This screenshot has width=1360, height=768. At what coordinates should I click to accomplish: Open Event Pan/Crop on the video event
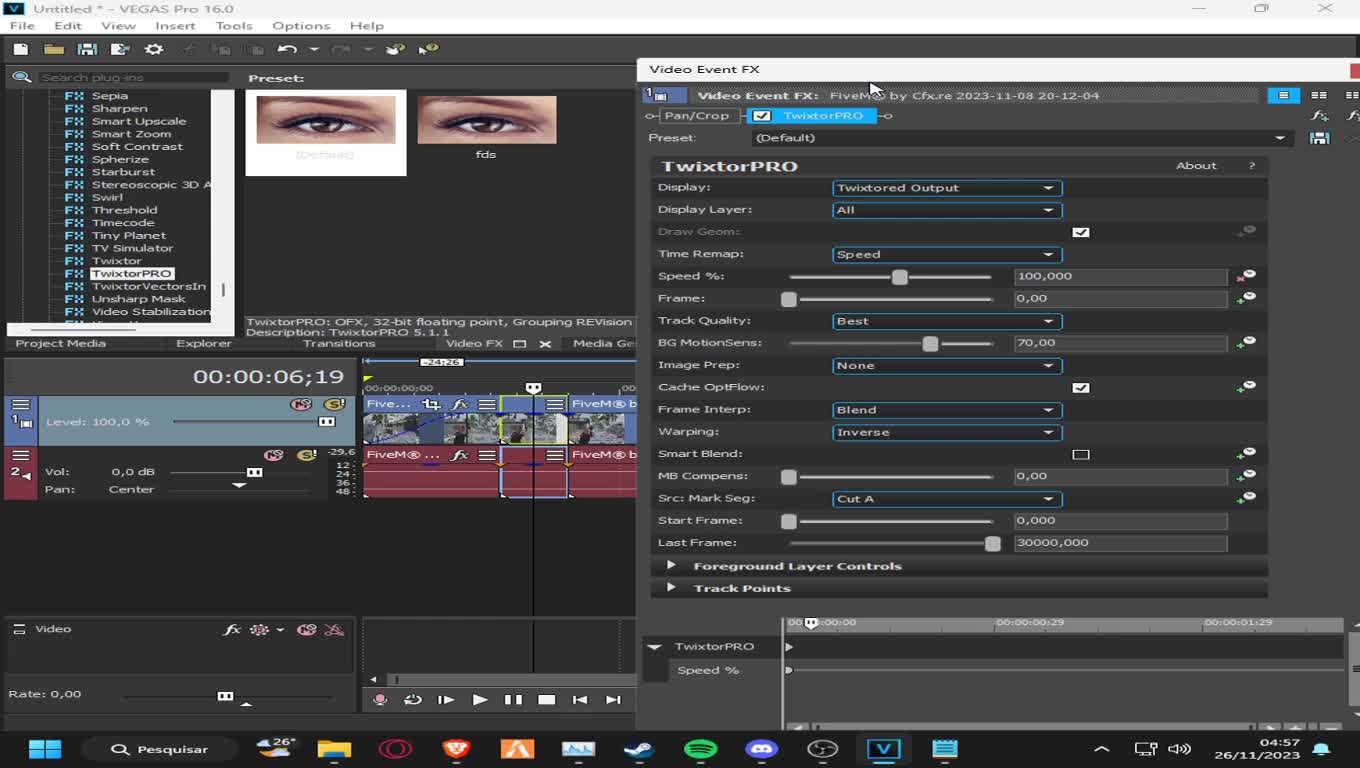pos(432,404)
